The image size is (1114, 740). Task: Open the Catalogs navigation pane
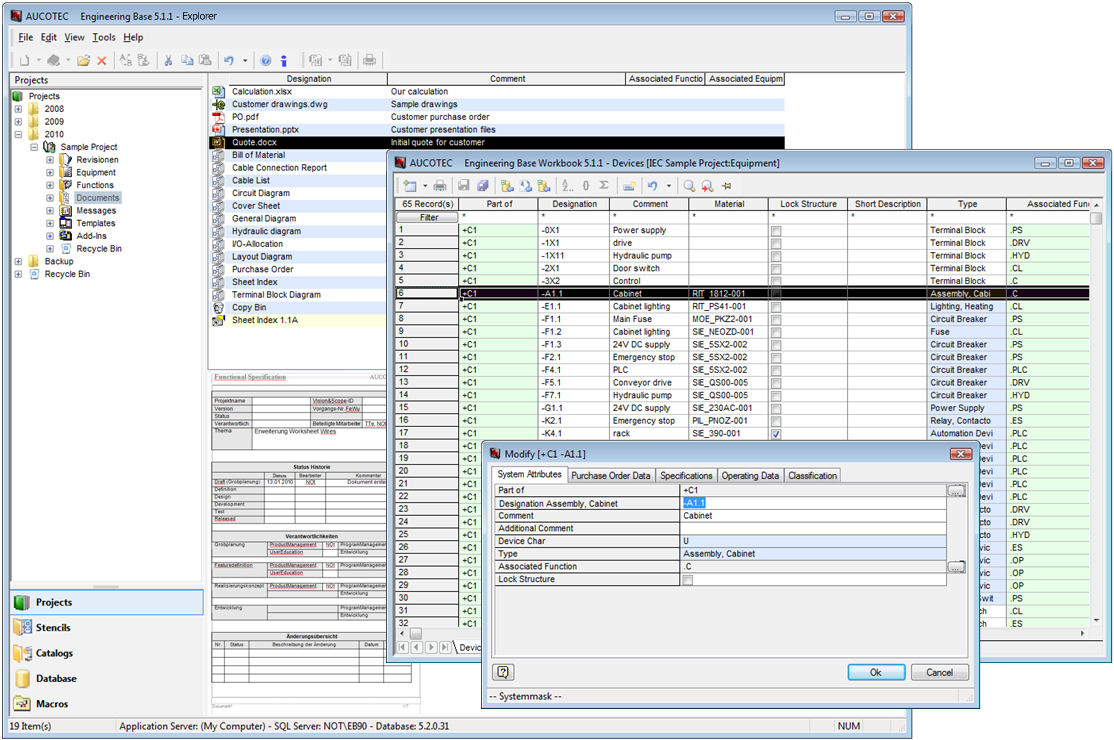pos(107,653)
